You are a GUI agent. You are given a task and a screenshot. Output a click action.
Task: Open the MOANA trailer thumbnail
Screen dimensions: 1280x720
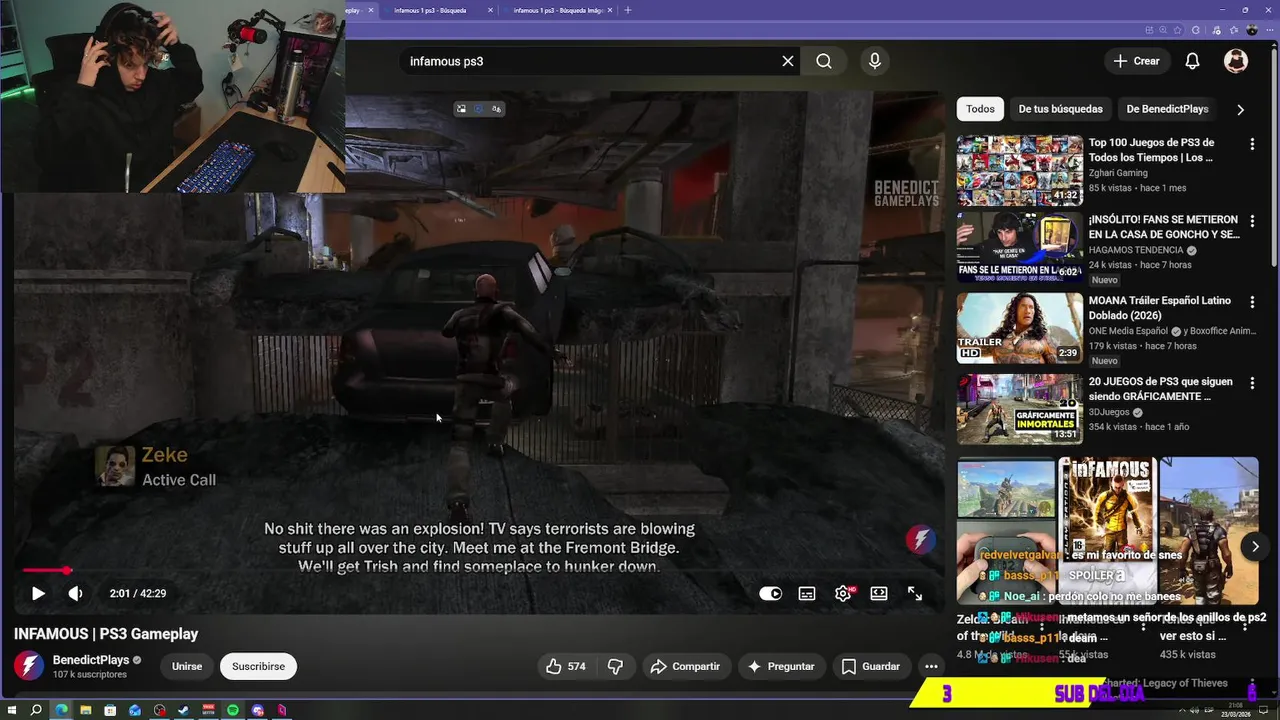pyautogui.click(x=1019, y=328)
